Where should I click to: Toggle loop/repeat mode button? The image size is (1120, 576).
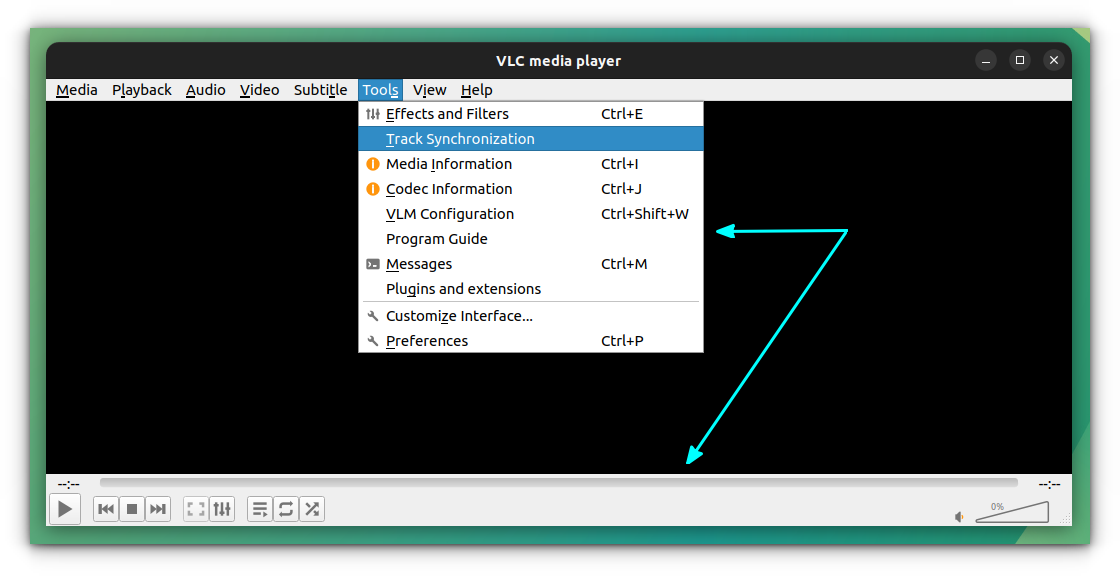286,509
